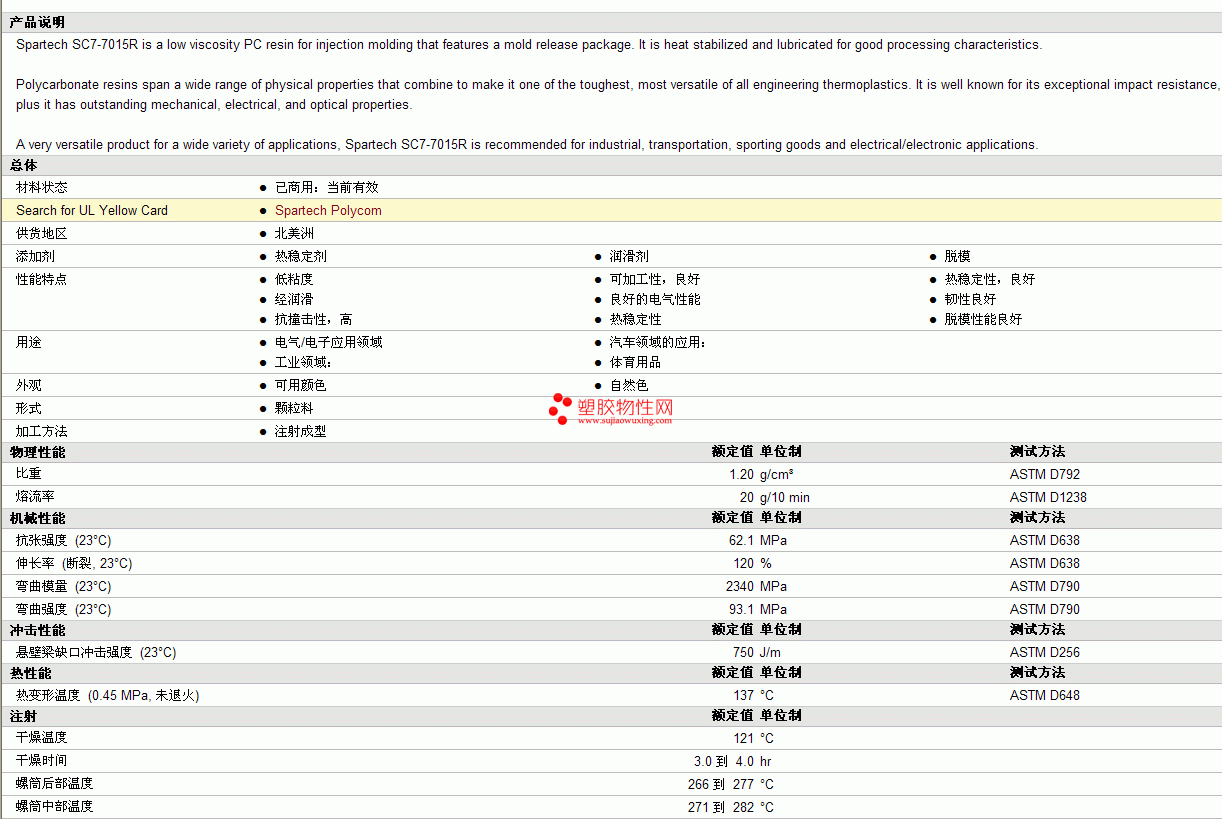Select the feature '抗撞击性，高'

click(314, 319)
